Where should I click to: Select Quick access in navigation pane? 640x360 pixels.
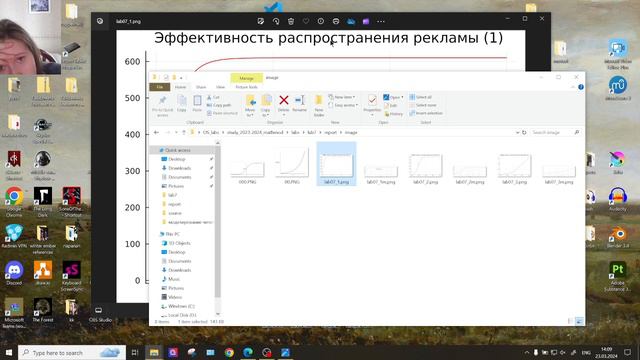click(178, 150)
